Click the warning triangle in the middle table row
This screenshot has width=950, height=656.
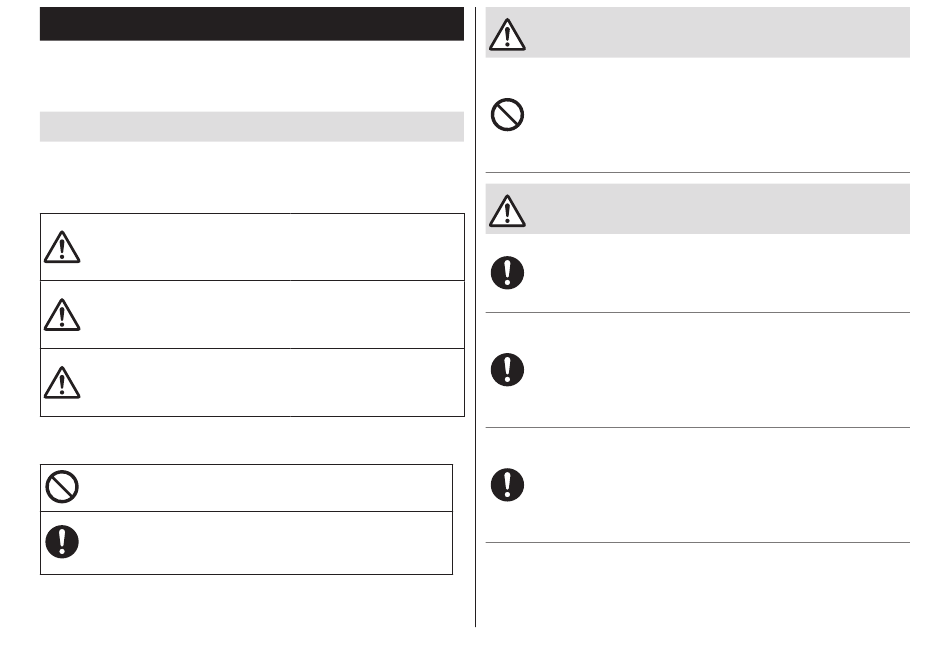tap(62, 314)
